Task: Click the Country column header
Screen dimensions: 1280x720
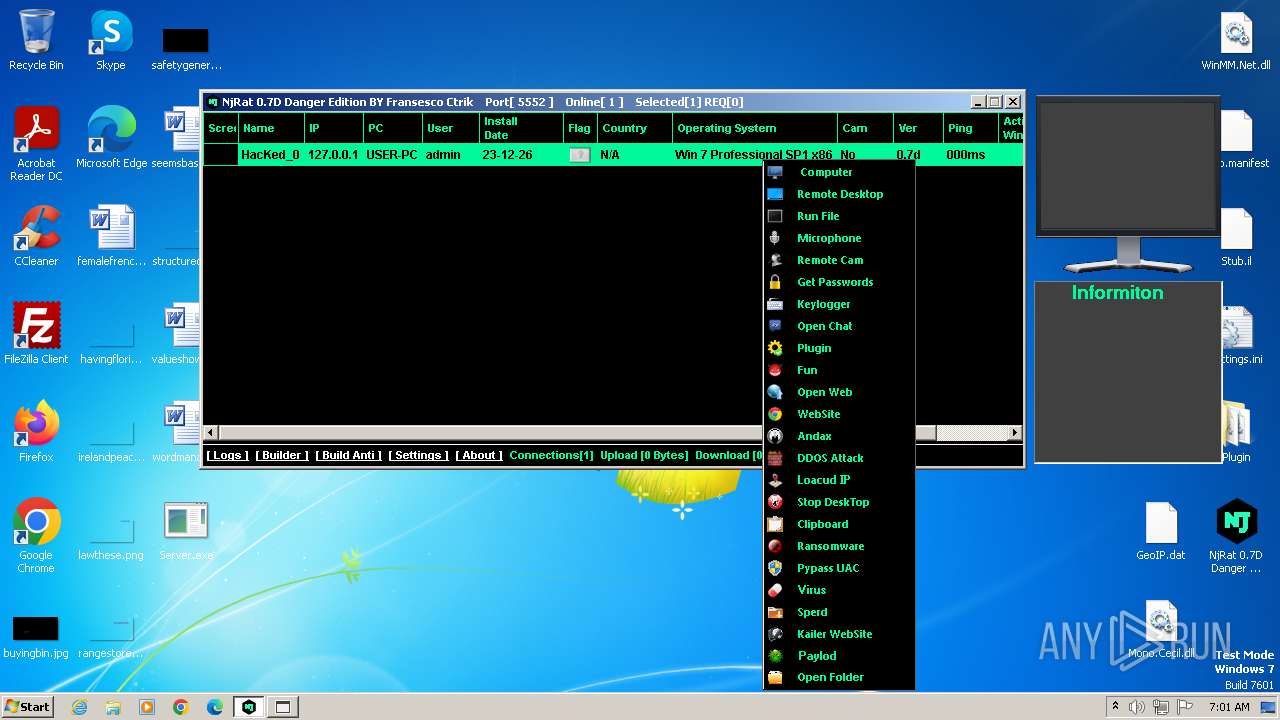Action: pos(634,128)
